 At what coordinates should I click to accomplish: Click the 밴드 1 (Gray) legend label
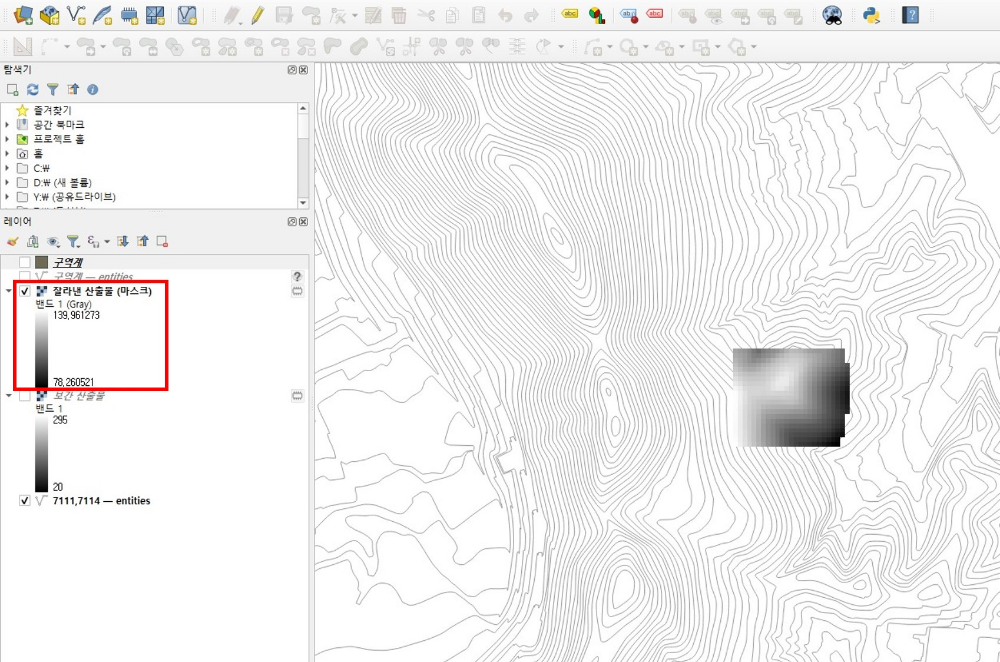point(63,304)
